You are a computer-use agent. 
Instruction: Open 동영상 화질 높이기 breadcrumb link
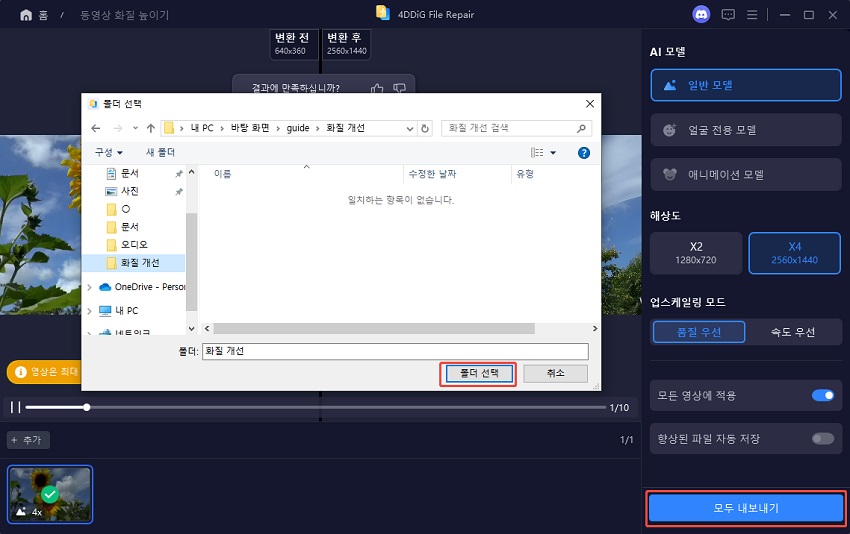pyautogui.click(x=125, y=15)
